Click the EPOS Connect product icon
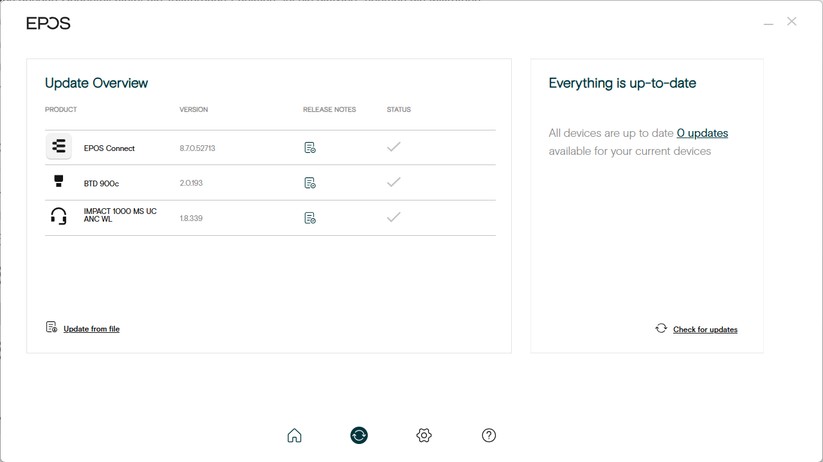823x462 pixels. [x=59, y=146]
